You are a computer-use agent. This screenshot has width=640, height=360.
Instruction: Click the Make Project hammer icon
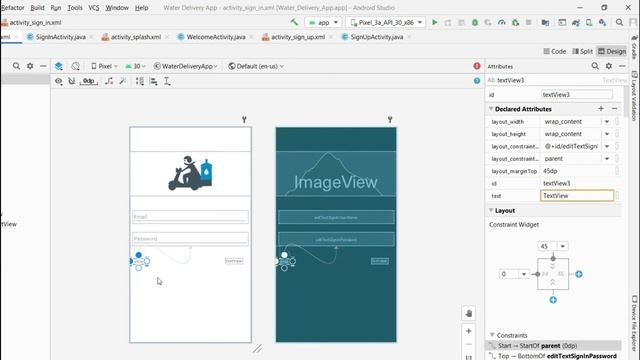click(x=294, y=22)
